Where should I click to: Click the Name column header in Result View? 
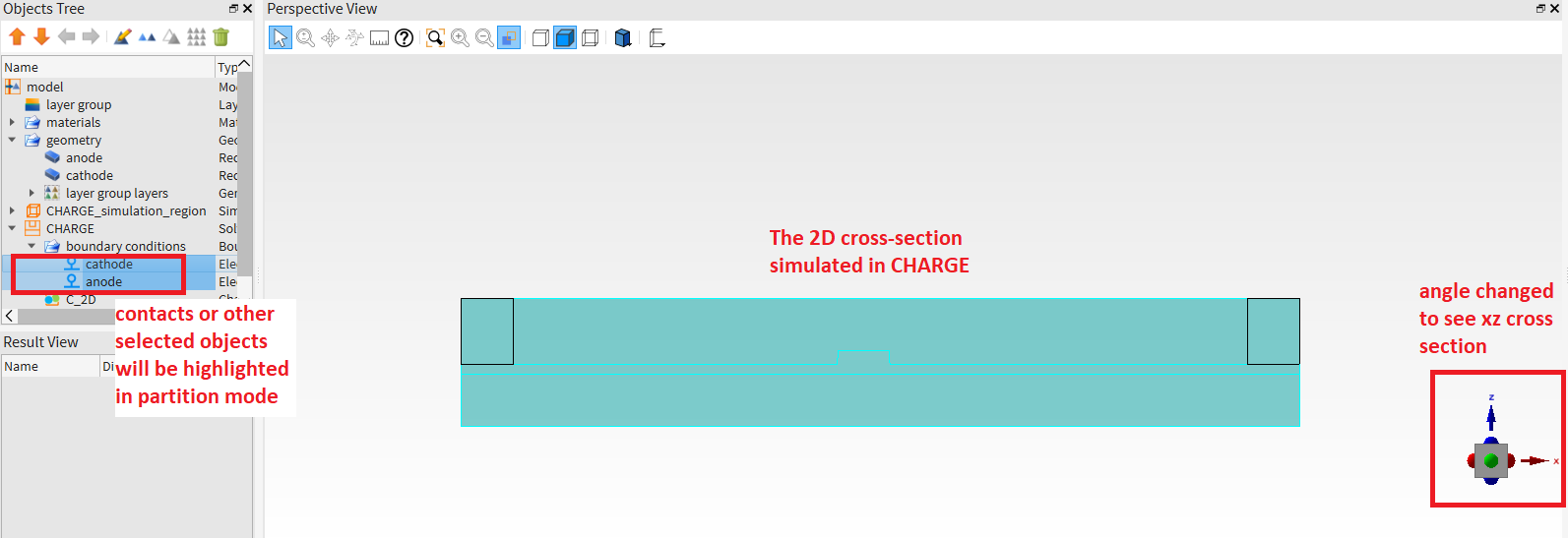pyautogui.click(x=50, y=366)
